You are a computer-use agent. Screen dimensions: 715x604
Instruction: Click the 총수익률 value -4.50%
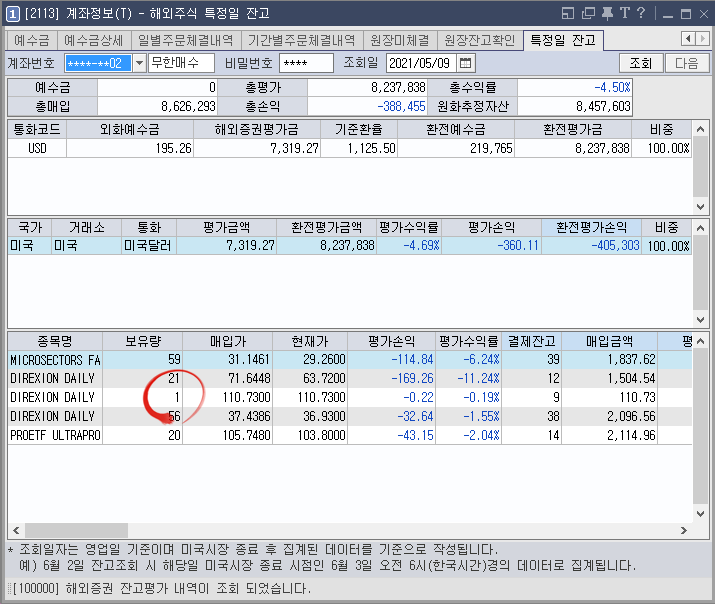(612, 87)
